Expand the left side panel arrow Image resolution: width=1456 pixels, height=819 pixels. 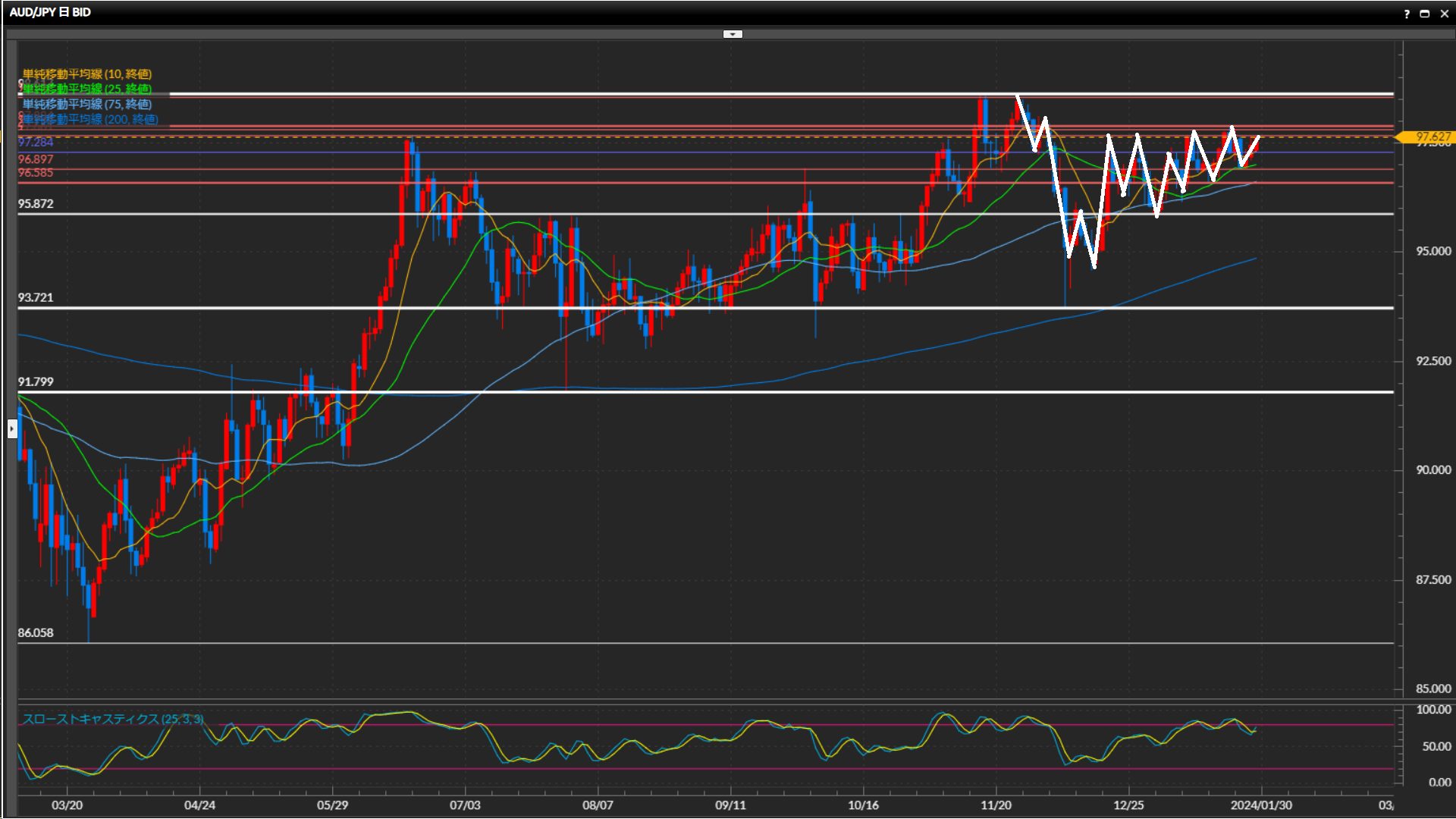point(11,429)
